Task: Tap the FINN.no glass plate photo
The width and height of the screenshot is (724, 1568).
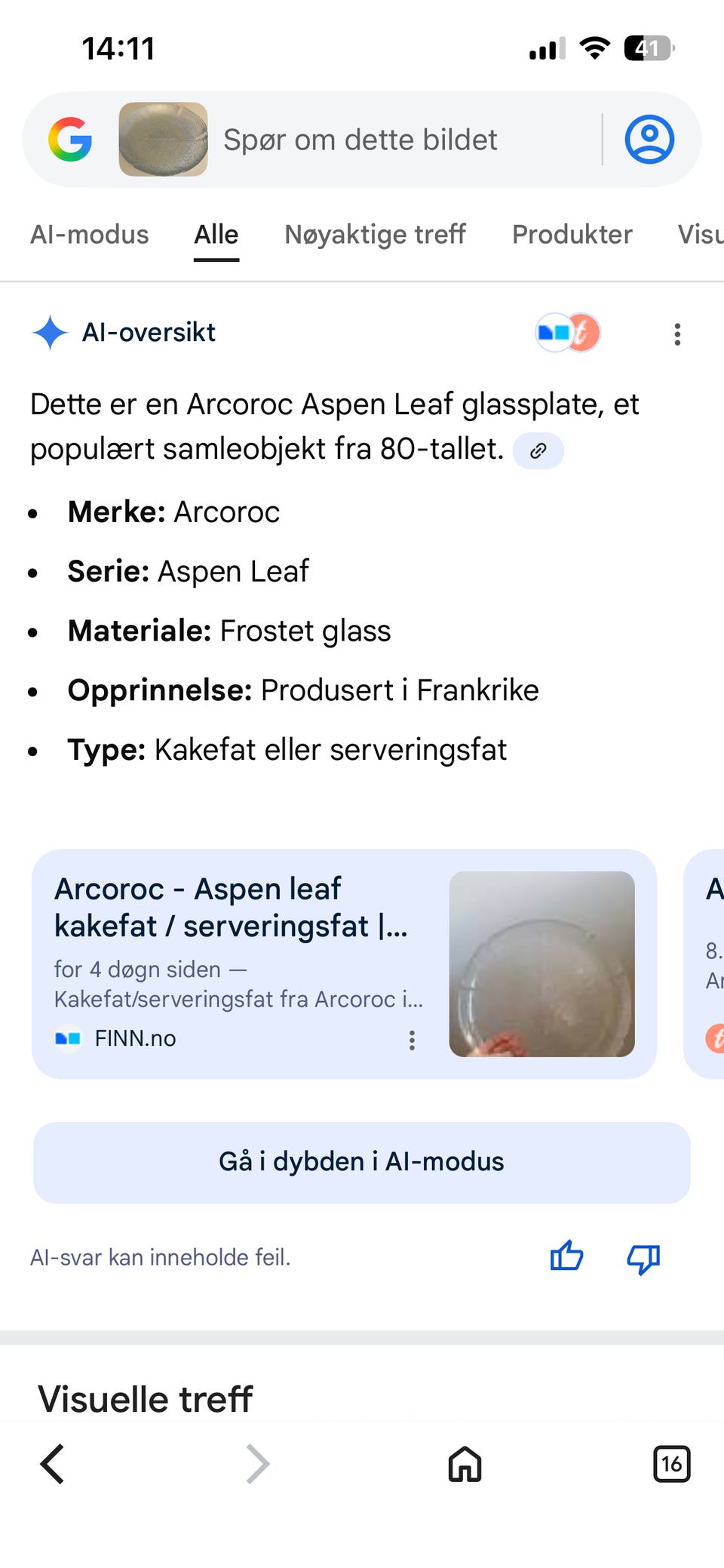Action: tap(541, 964)
